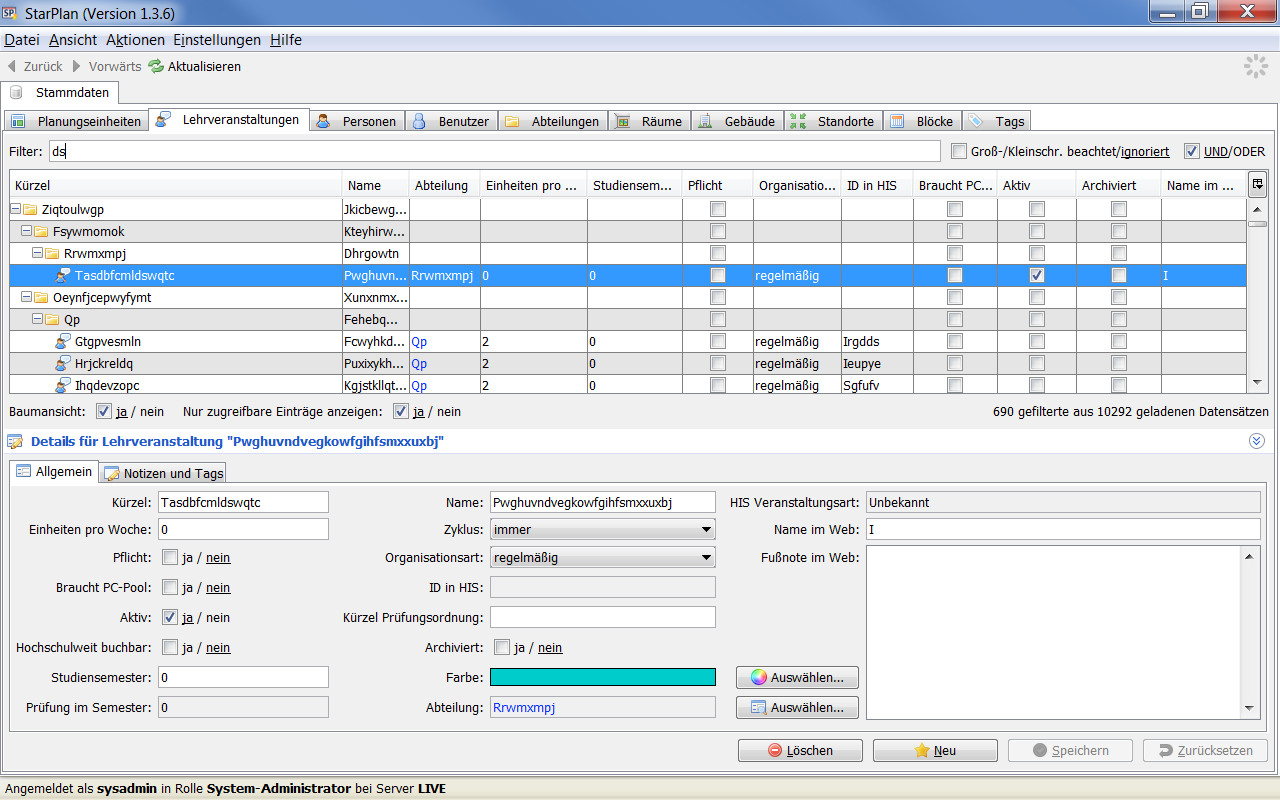
Task: Open the Einstellungen menu
Action: 217,40
